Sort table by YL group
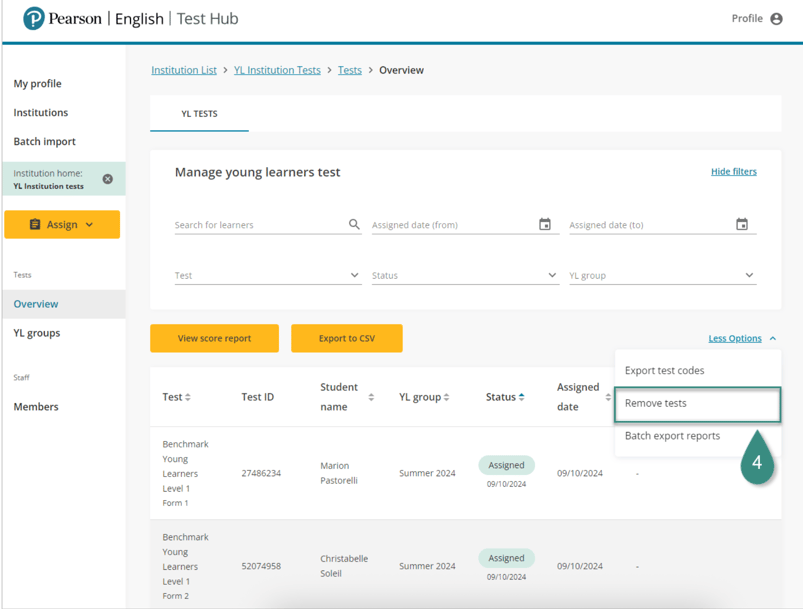 coord(446,397)
